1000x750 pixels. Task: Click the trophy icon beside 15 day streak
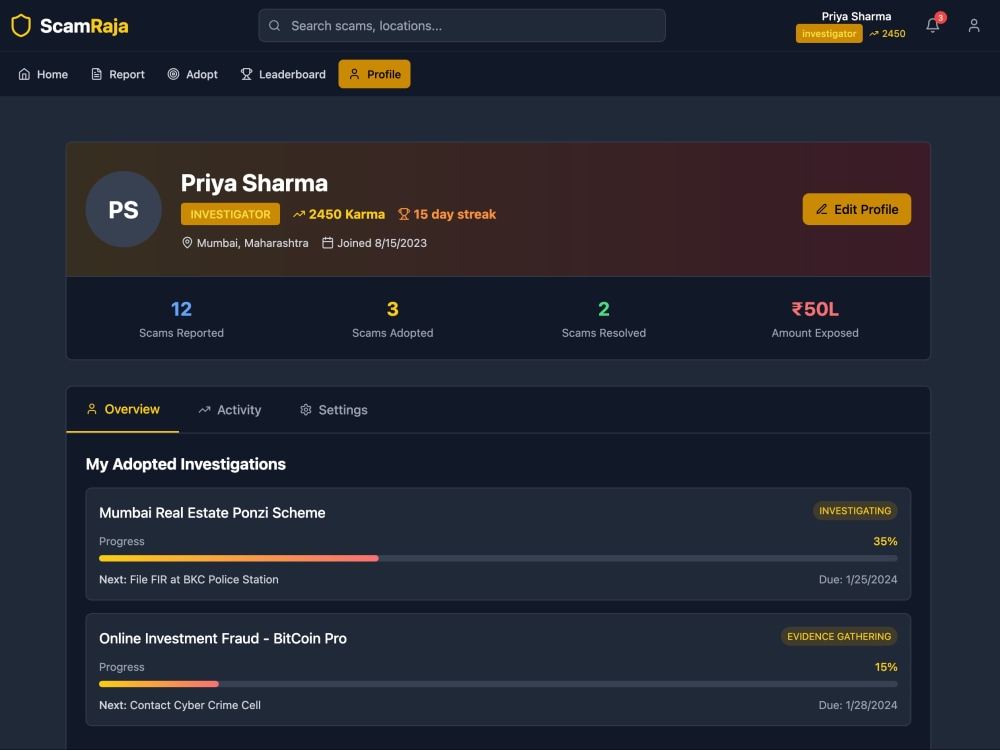click(x=404, y=214)
